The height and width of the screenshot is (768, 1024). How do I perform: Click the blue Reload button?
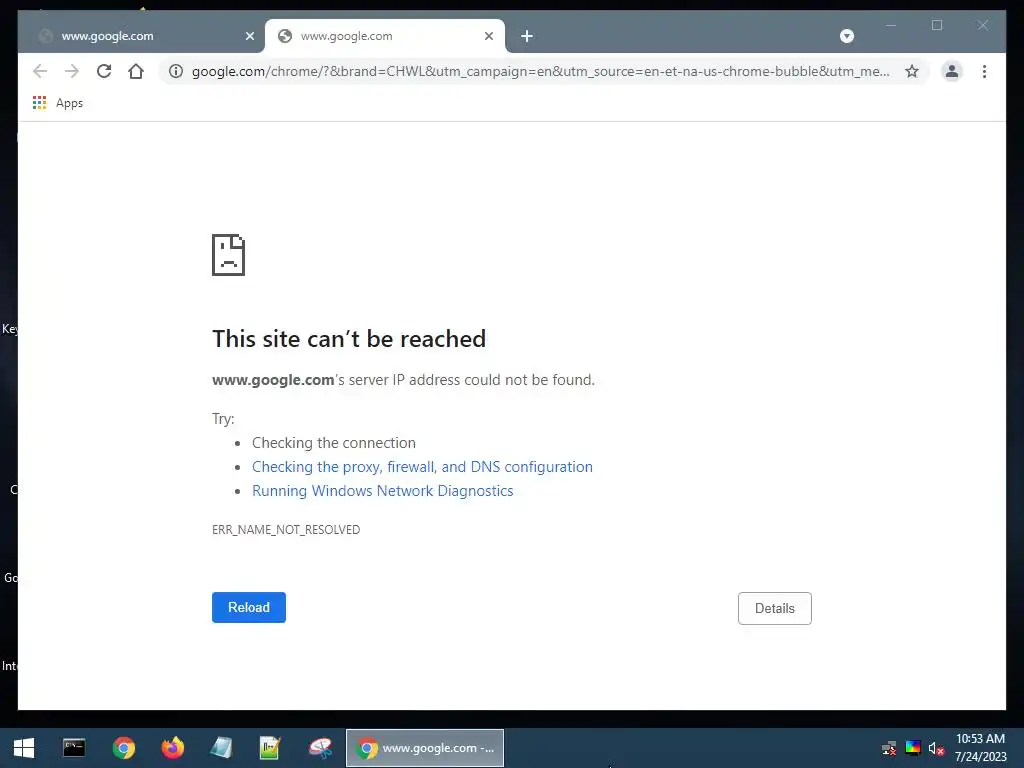pyautogui.click(x=249, y=607)
